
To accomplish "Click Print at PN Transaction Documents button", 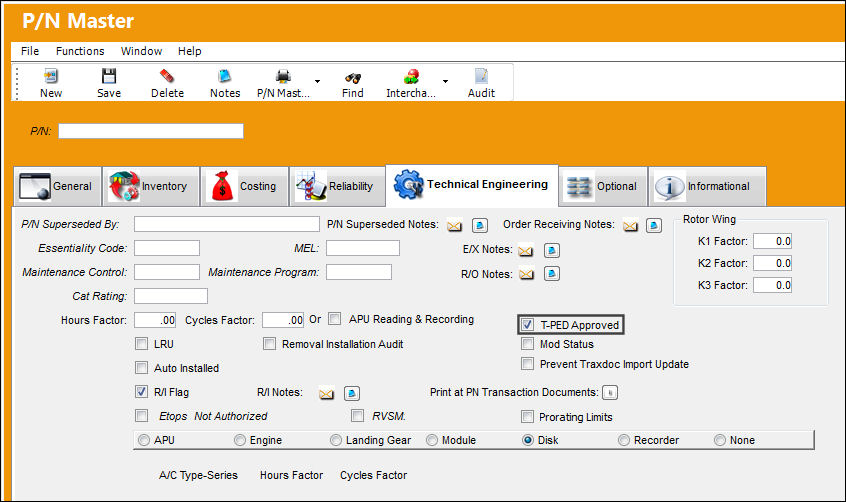I will (x=610, y=392).
